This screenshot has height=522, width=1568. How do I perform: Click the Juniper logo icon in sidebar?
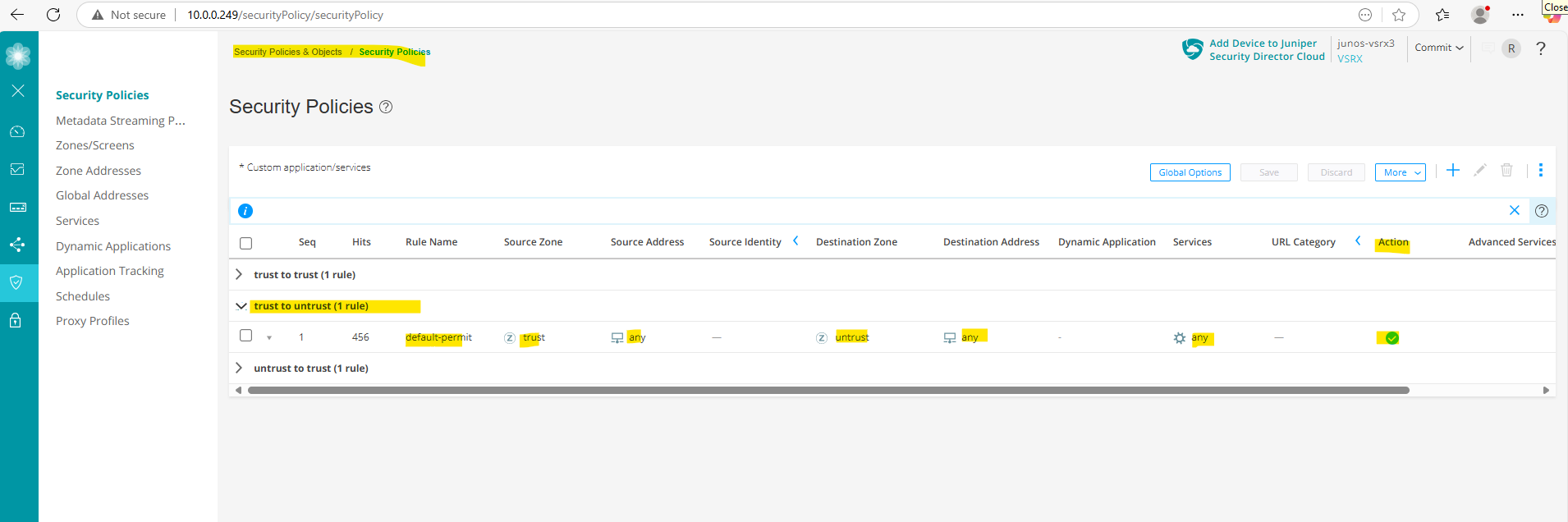pyautogui.click(x=18, y=56)
